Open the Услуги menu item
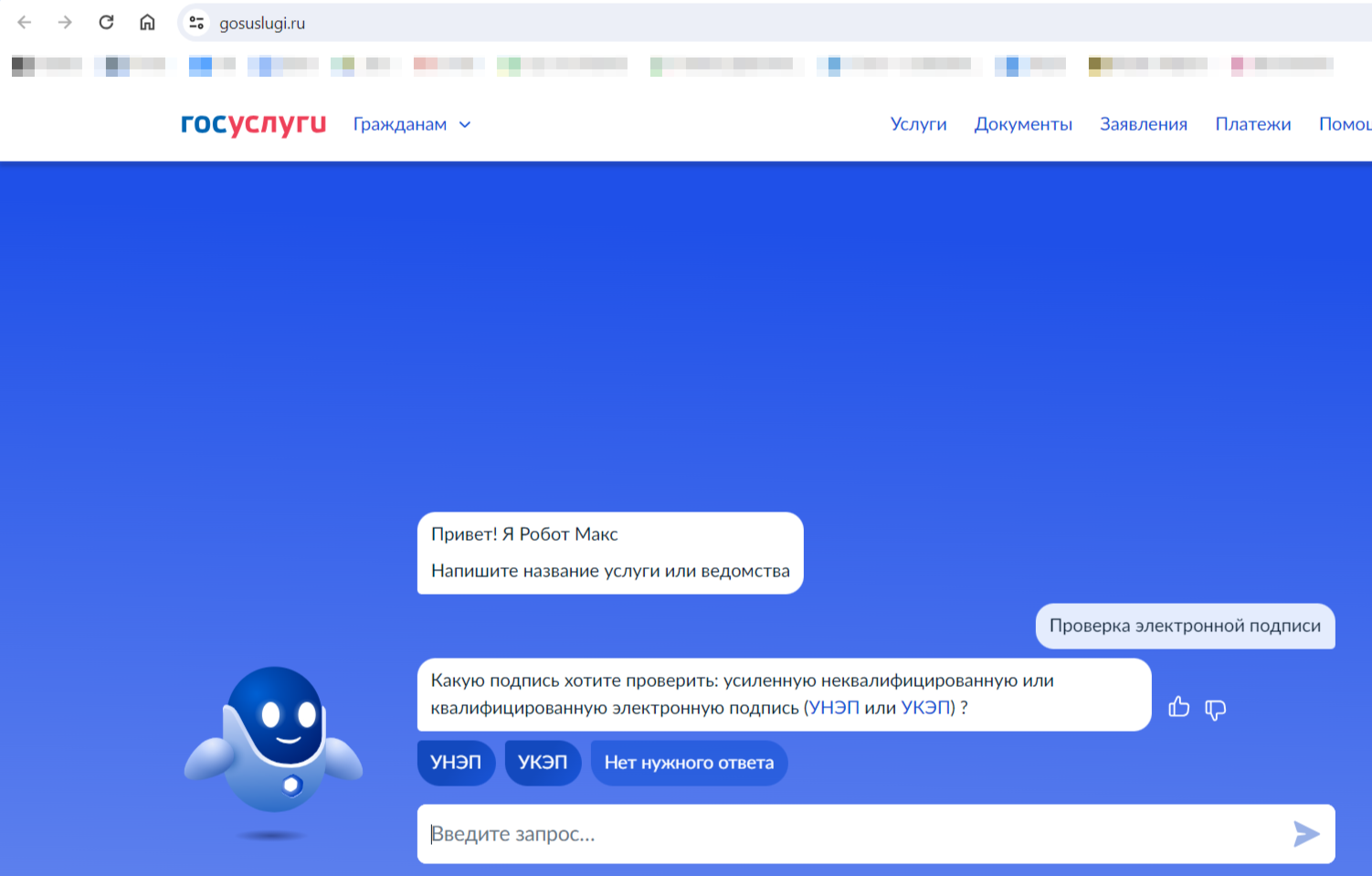This screenshot has width=1372, height=876. click(x=918, y=124)
